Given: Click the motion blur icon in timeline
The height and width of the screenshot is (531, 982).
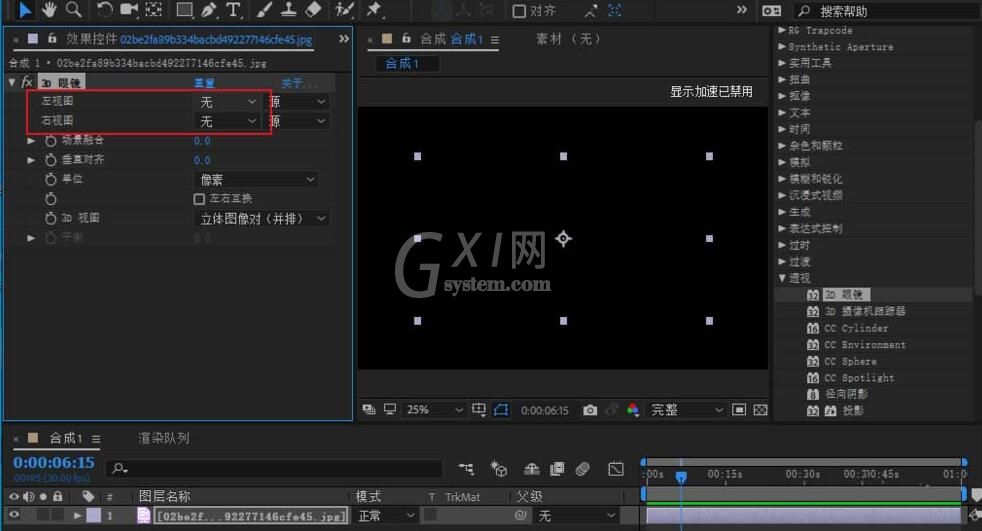Looking at the screenshot, I should (583, 468).
